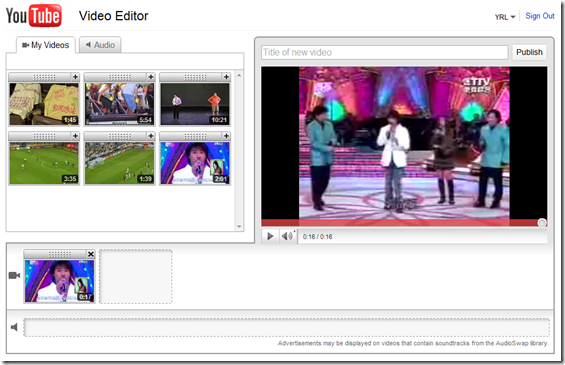Screen dimensions: 565x365
Task: Select the 3:35 soccer field thumbnail
Action: [44, 163]
